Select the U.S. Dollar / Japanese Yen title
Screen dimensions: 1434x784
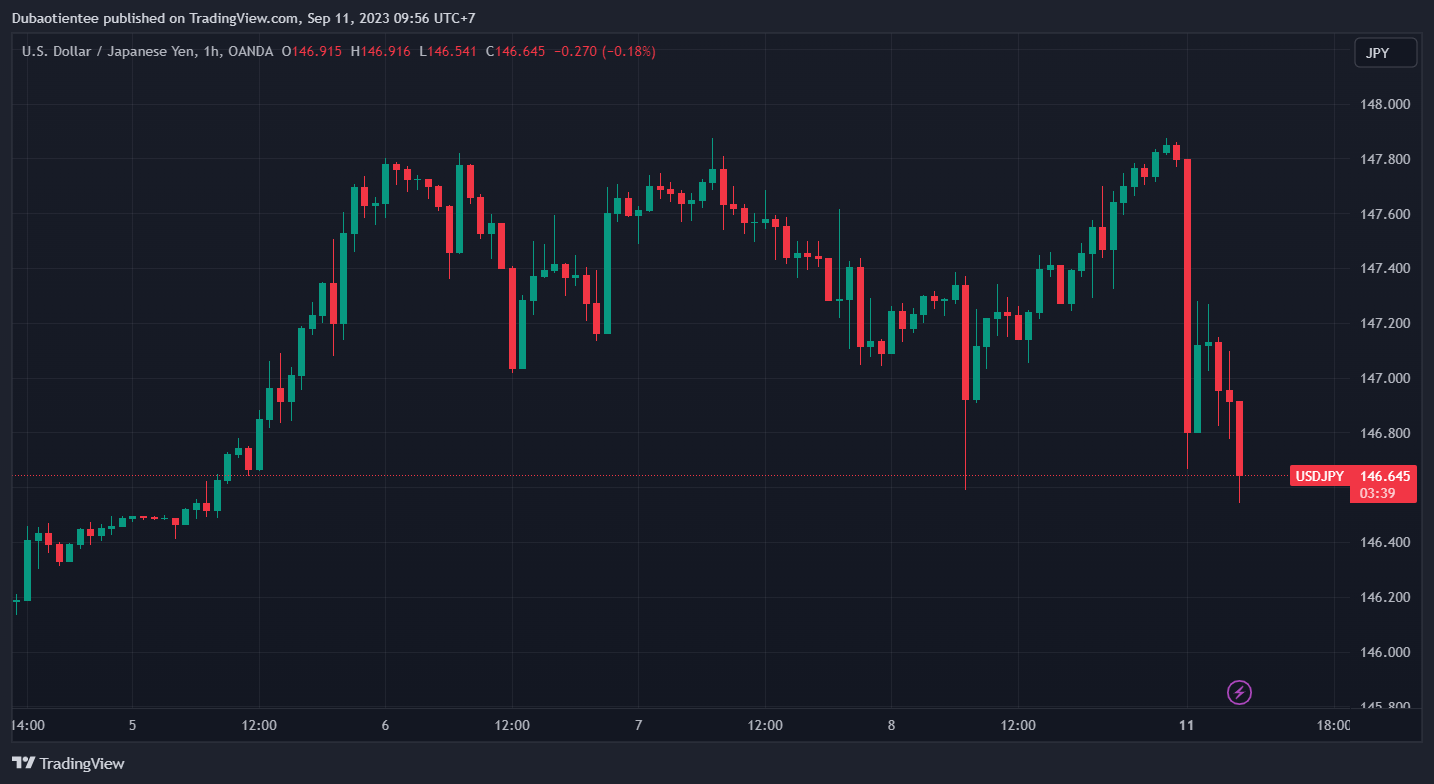120,51
